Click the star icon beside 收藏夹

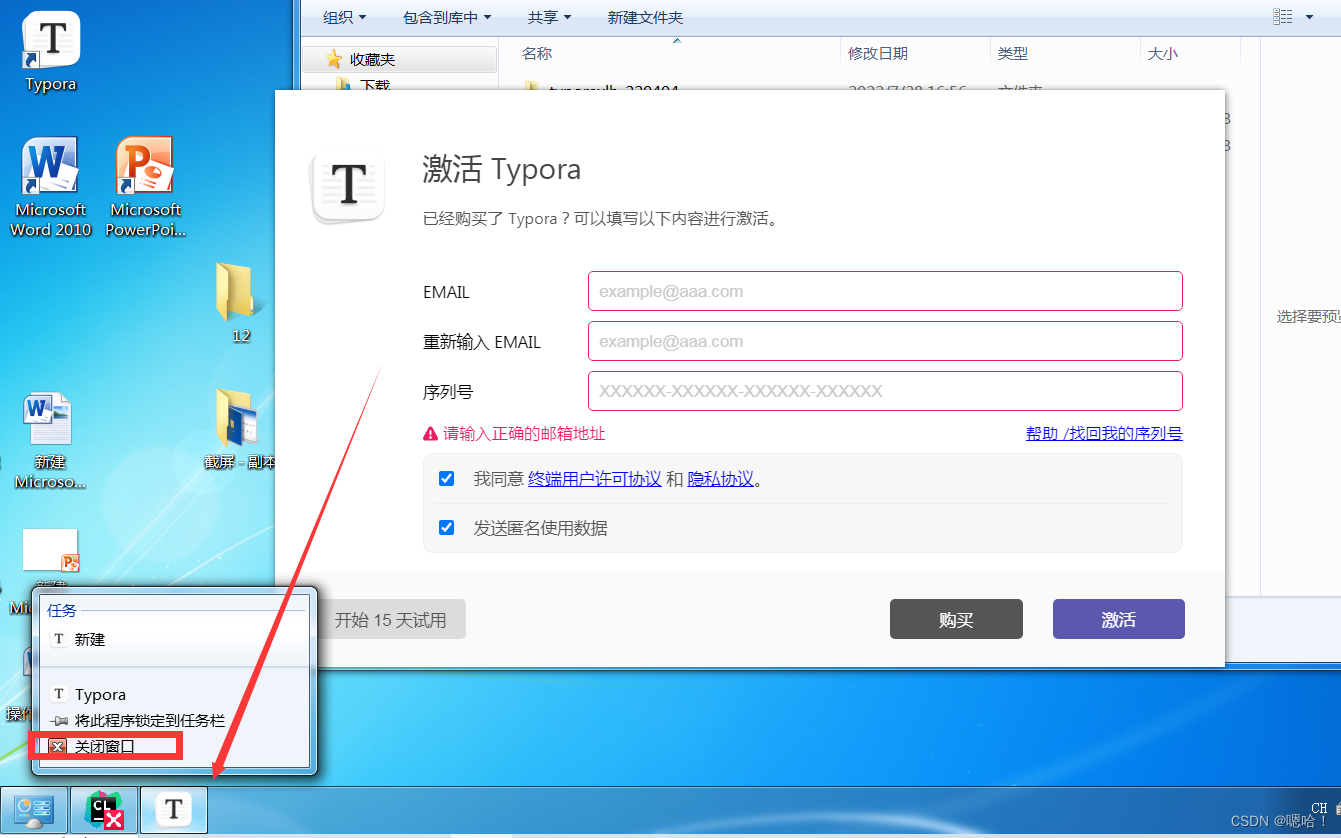click(334, 60)
